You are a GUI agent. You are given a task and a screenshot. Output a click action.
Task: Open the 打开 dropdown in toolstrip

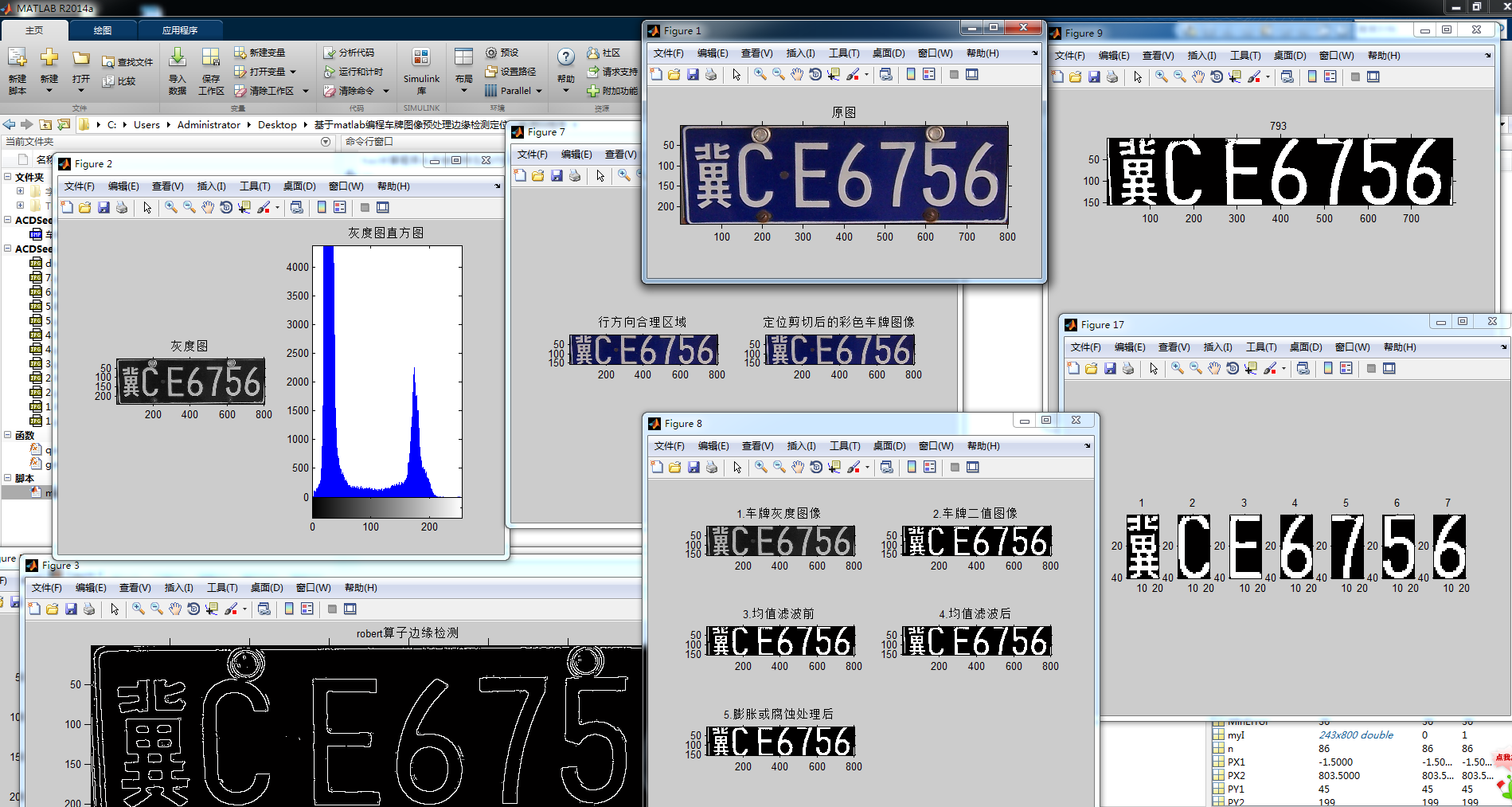pos(81,90)
